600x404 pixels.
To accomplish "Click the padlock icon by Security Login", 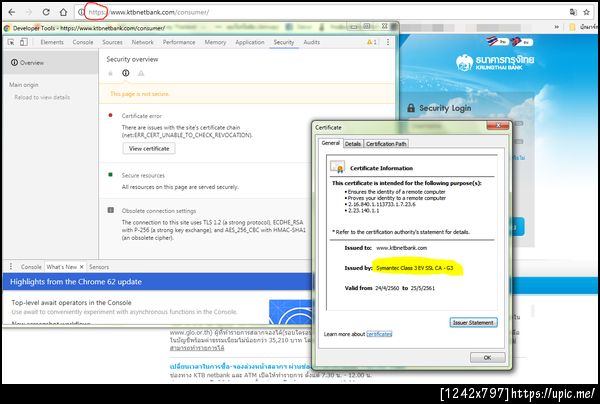I will coord(411,108).
